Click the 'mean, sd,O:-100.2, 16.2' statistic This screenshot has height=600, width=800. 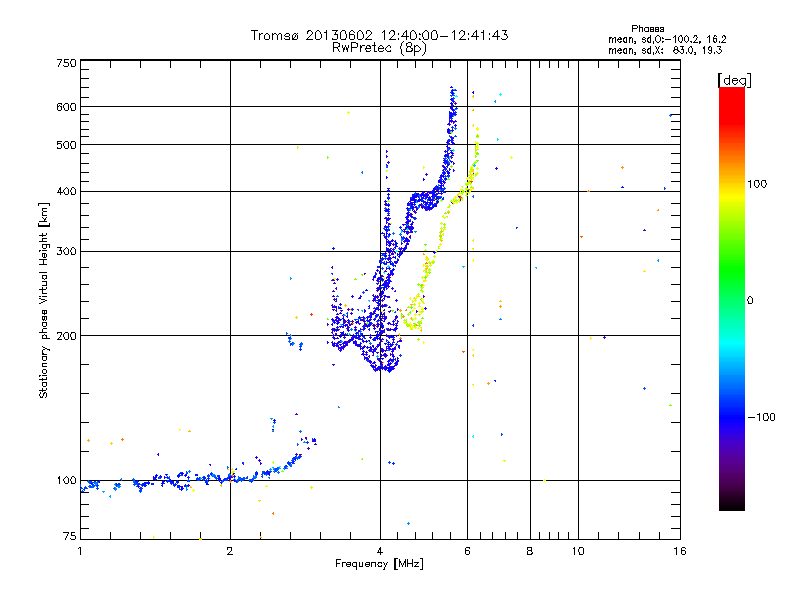[x=667, y=39]
